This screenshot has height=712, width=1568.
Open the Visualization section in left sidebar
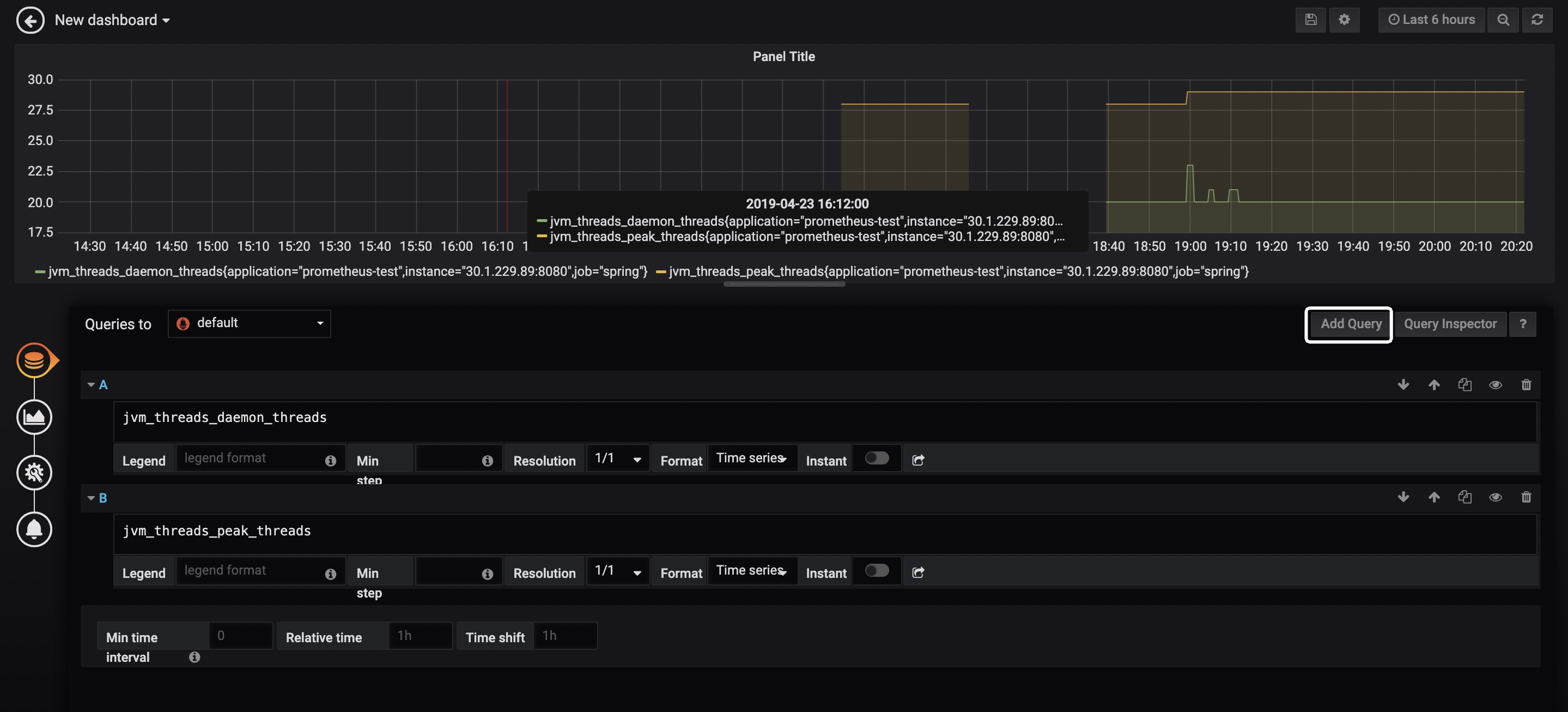tap(35, 417)
